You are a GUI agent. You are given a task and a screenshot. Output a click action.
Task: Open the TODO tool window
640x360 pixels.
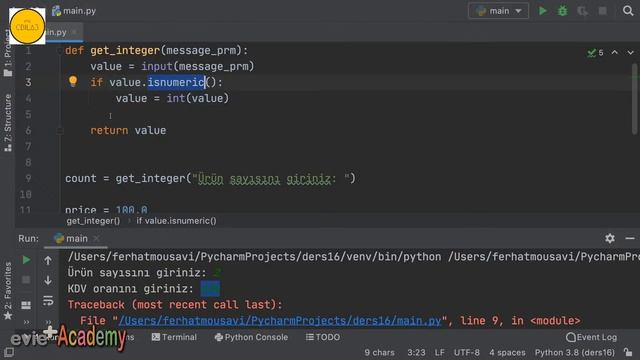323,337
